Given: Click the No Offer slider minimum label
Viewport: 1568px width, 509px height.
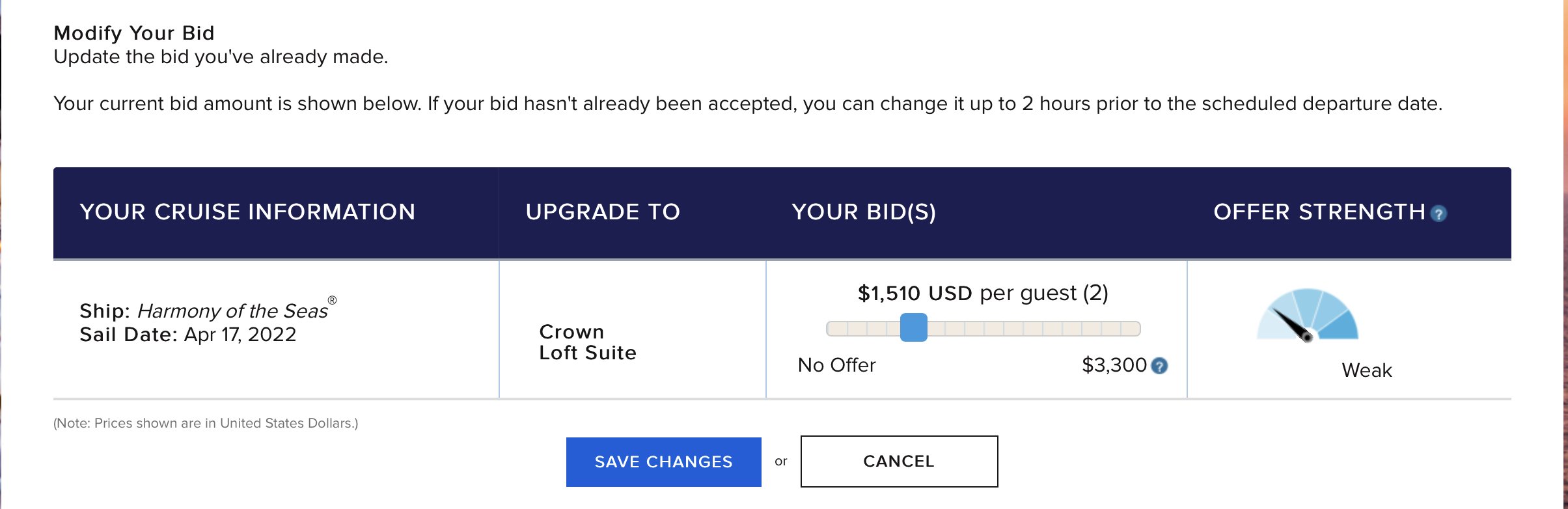Looking at the screenshot, I should pyautogui.click(x=836, y=365).
